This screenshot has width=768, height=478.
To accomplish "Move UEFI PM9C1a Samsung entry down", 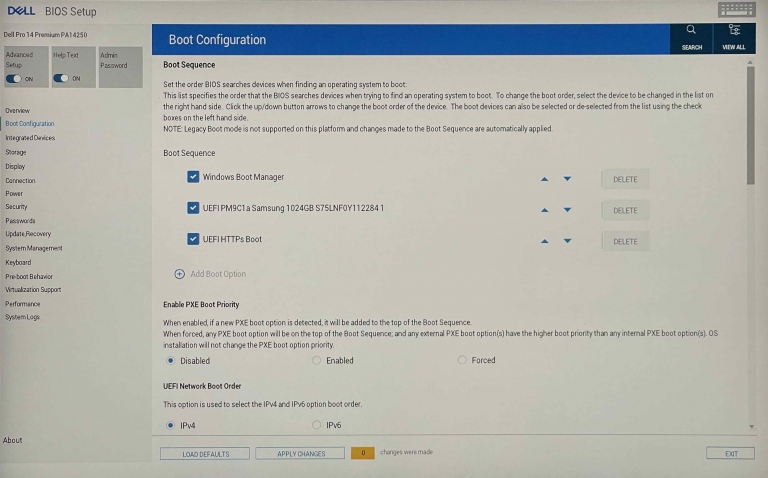I will click(567, 210).
